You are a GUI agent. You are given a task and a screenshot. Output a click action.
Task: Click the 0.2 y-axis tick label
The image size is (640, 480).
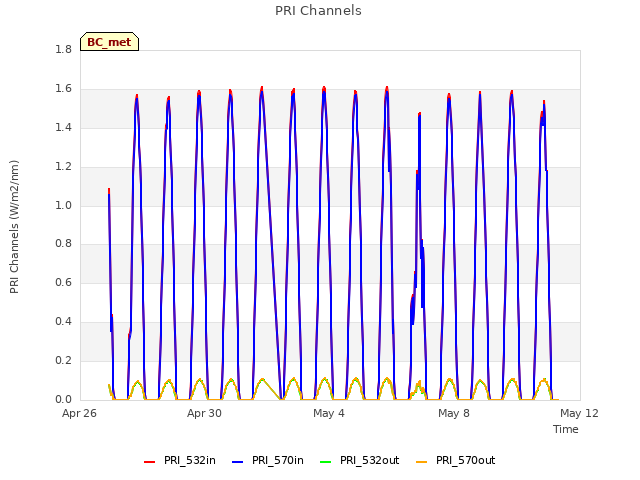63,360
